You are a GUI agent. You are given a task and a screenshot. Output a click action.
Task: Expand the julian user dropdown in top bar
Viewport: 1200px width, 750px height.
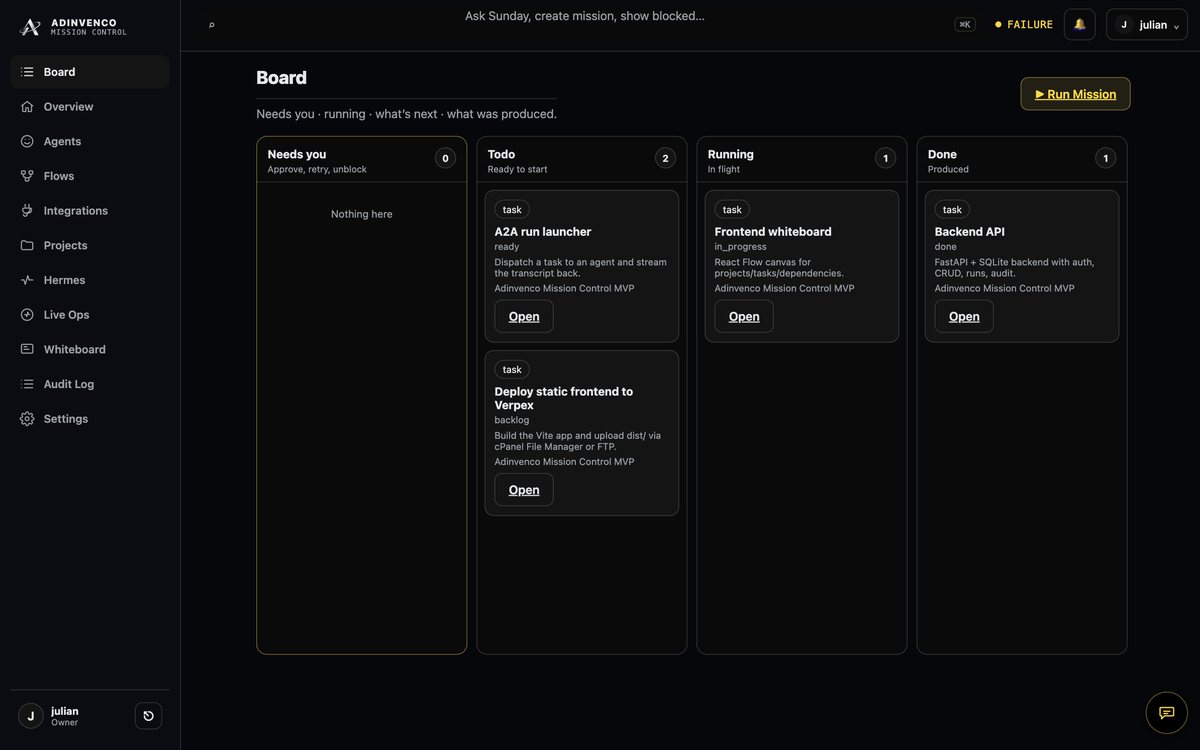pos(1147,24)
